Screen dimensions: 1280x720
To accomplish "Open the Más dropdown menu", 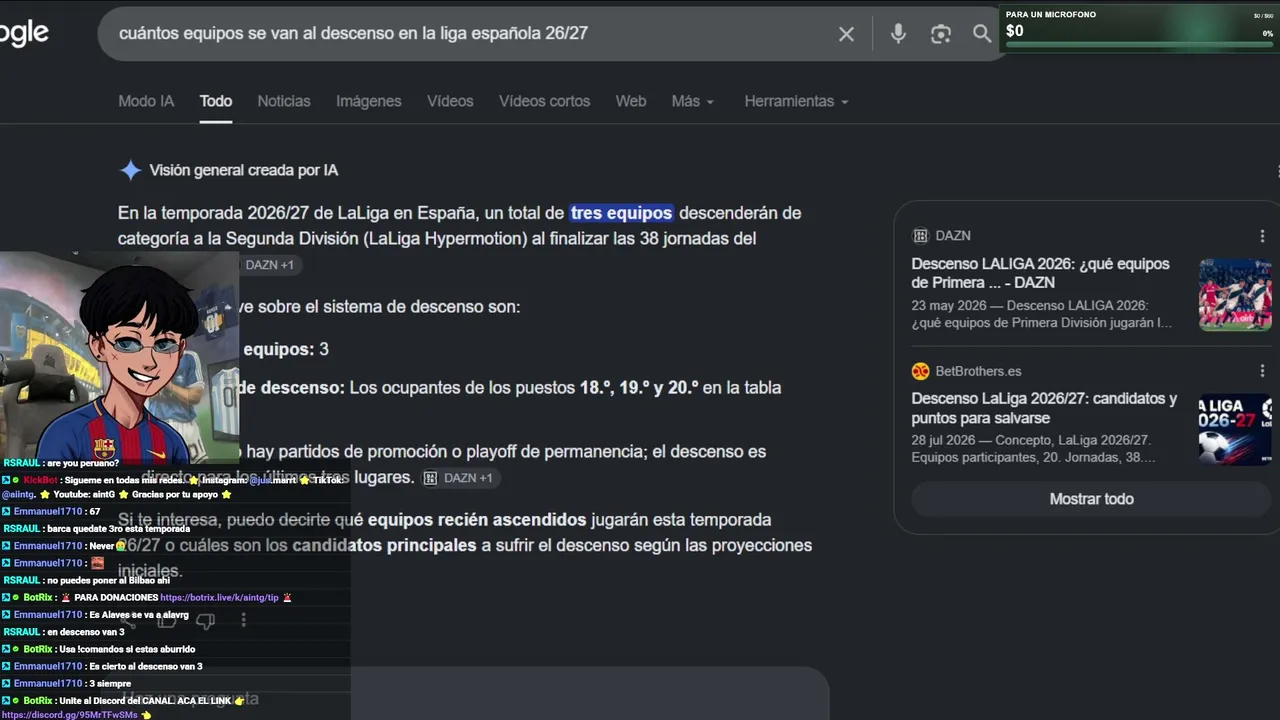I will pyautogui.click(x=692, y=101).
